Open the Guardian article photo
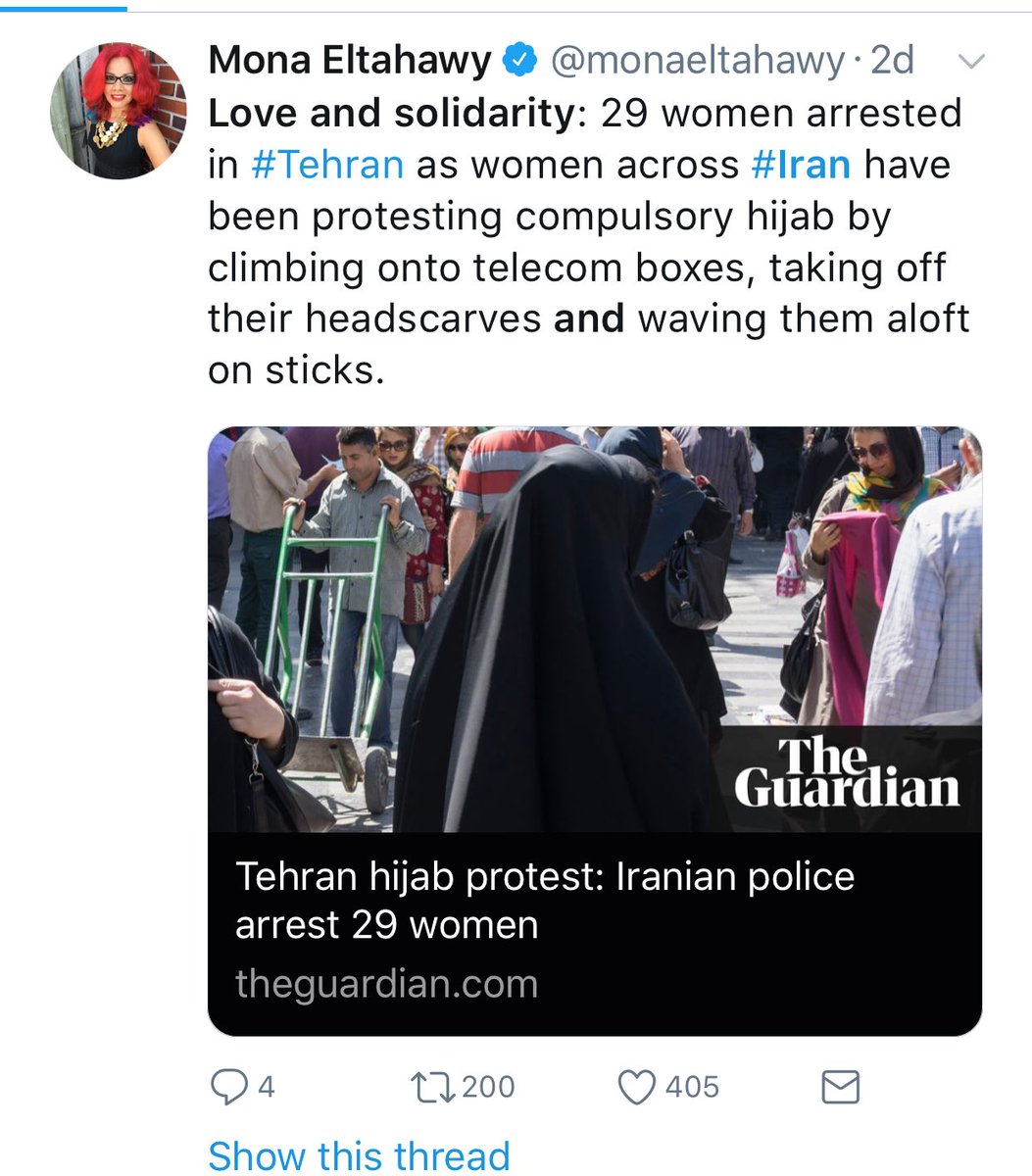Screen dimensions: 1032x1176 (x=595, y=629)
